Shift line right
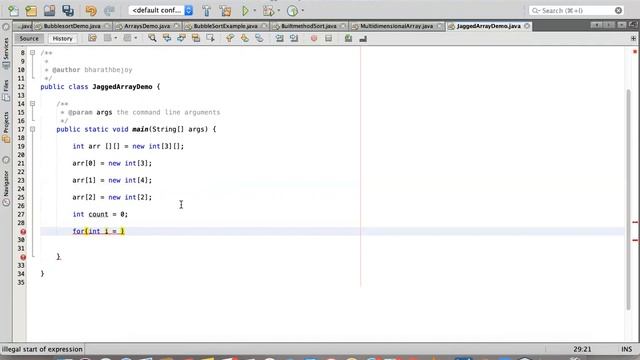This screenshot has width=640, height=360. (x=294, y=38)
